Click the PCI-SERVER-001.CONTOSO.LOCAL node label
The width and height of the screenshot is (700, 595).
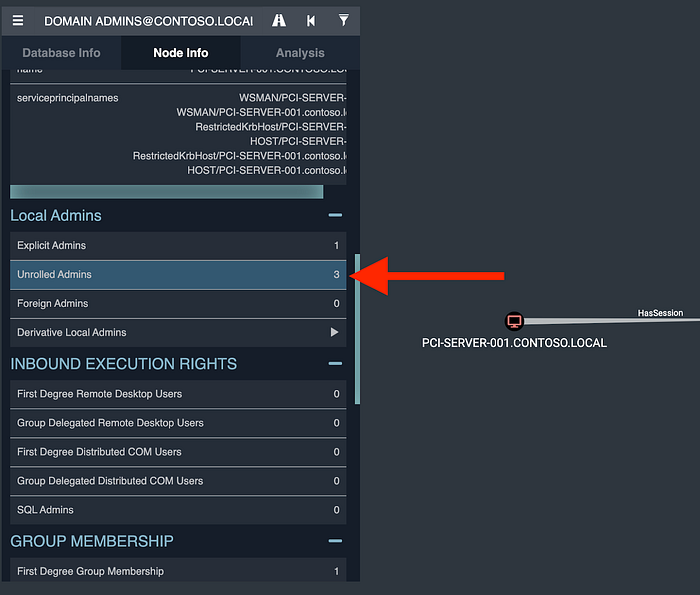[x=514, y=343]
